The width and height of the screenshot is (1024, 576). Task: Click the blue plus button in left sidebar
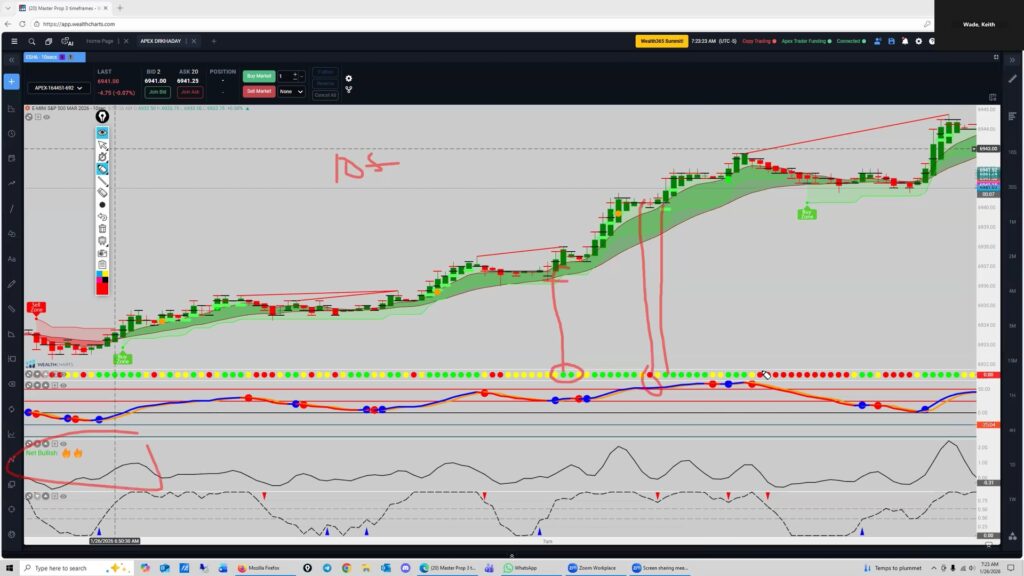[x=11, y=81]
